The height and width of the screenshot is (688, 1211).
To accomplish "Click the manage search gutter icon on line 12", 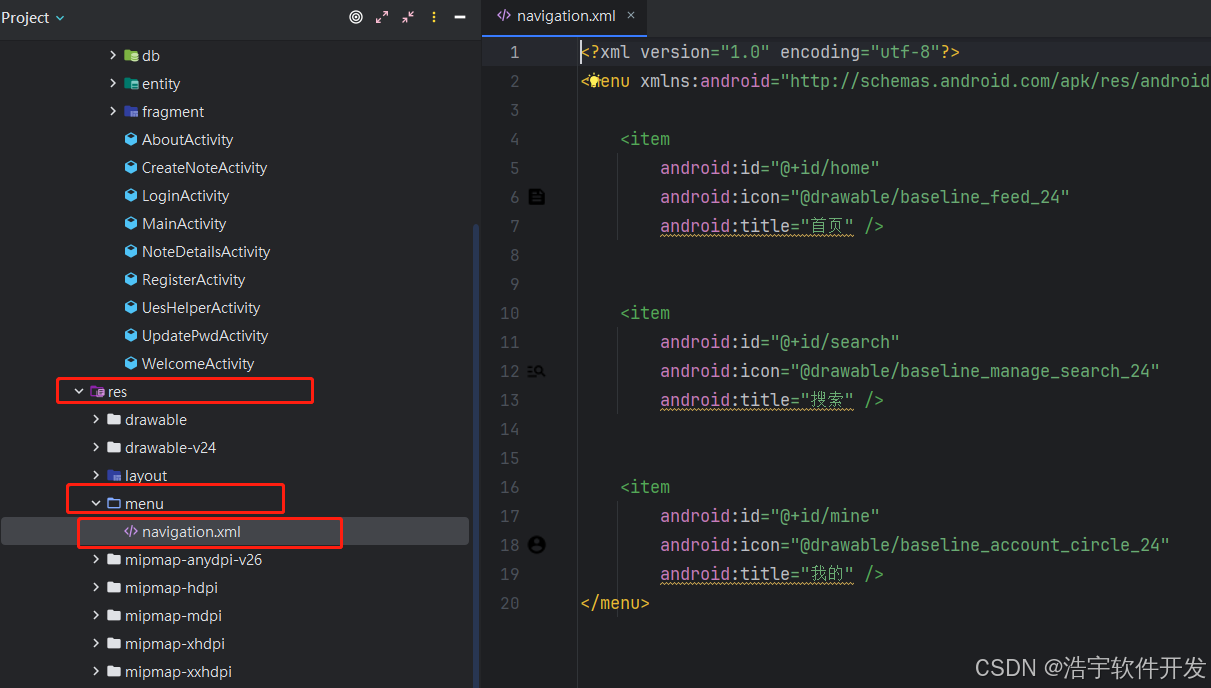I will [x=537, y=371].
